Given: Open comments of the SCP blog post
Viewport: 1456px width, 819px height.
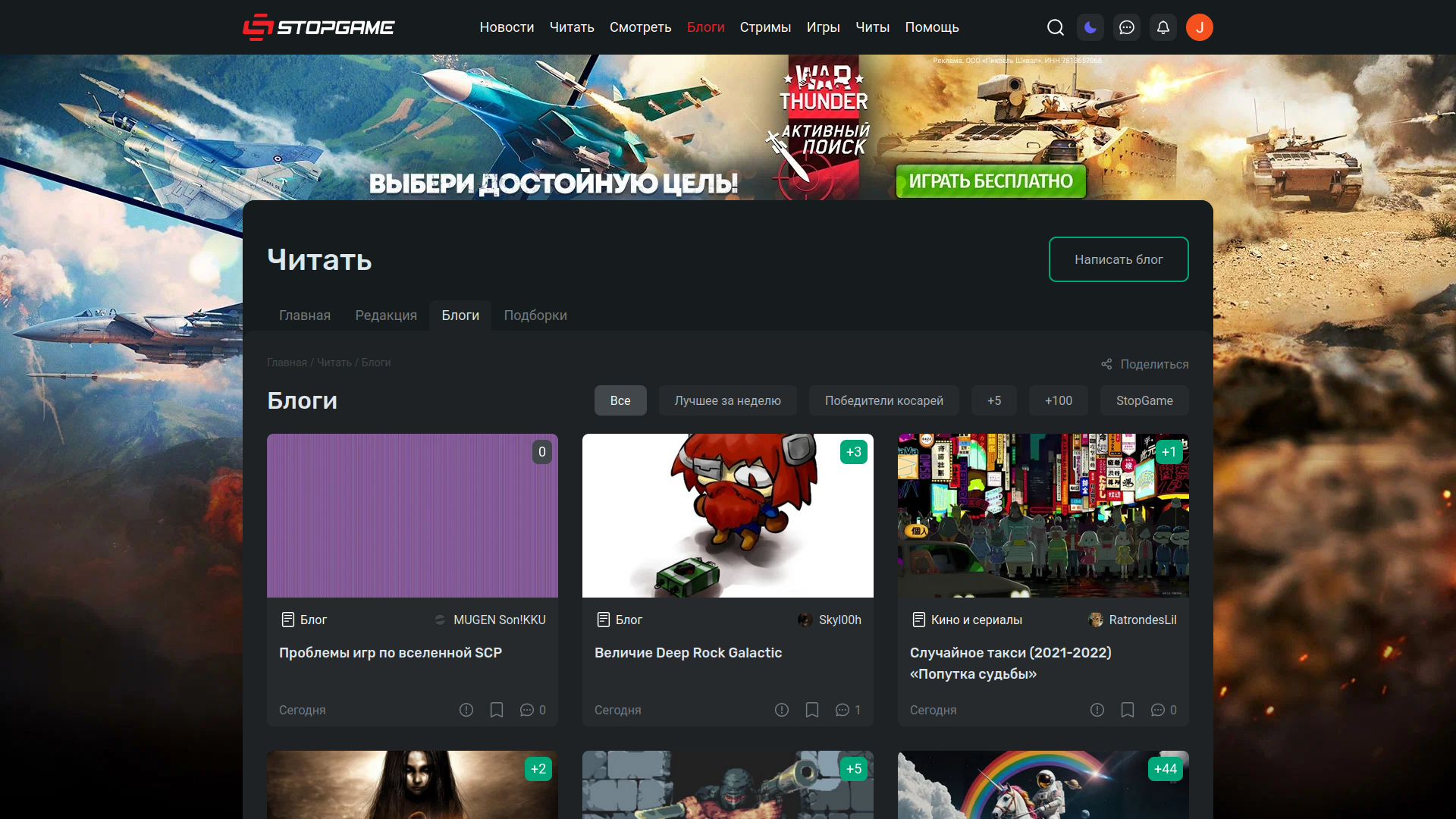Looking at the screenshot, I should click(x=532, y=710).
